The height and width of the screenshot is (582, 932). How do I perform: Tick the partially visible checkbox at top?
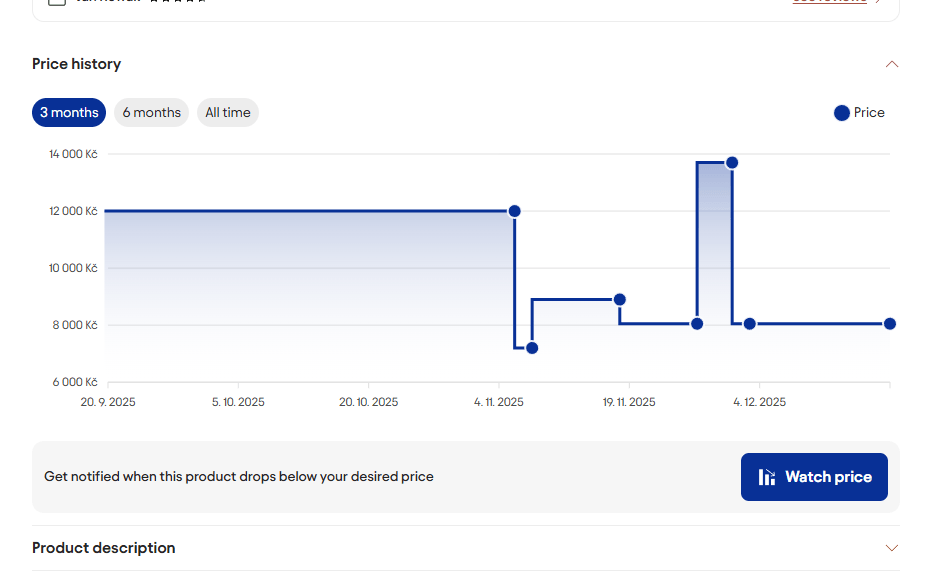[57, 2]
